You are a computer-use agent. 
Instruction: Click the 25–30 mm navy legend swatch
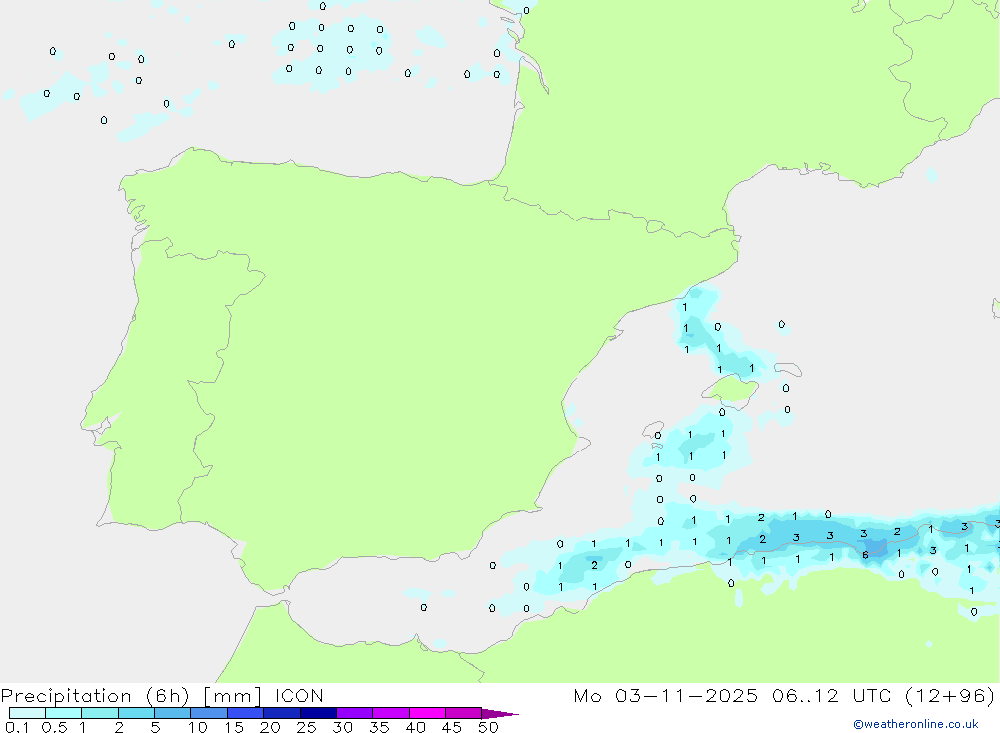[x=318, y=713]
